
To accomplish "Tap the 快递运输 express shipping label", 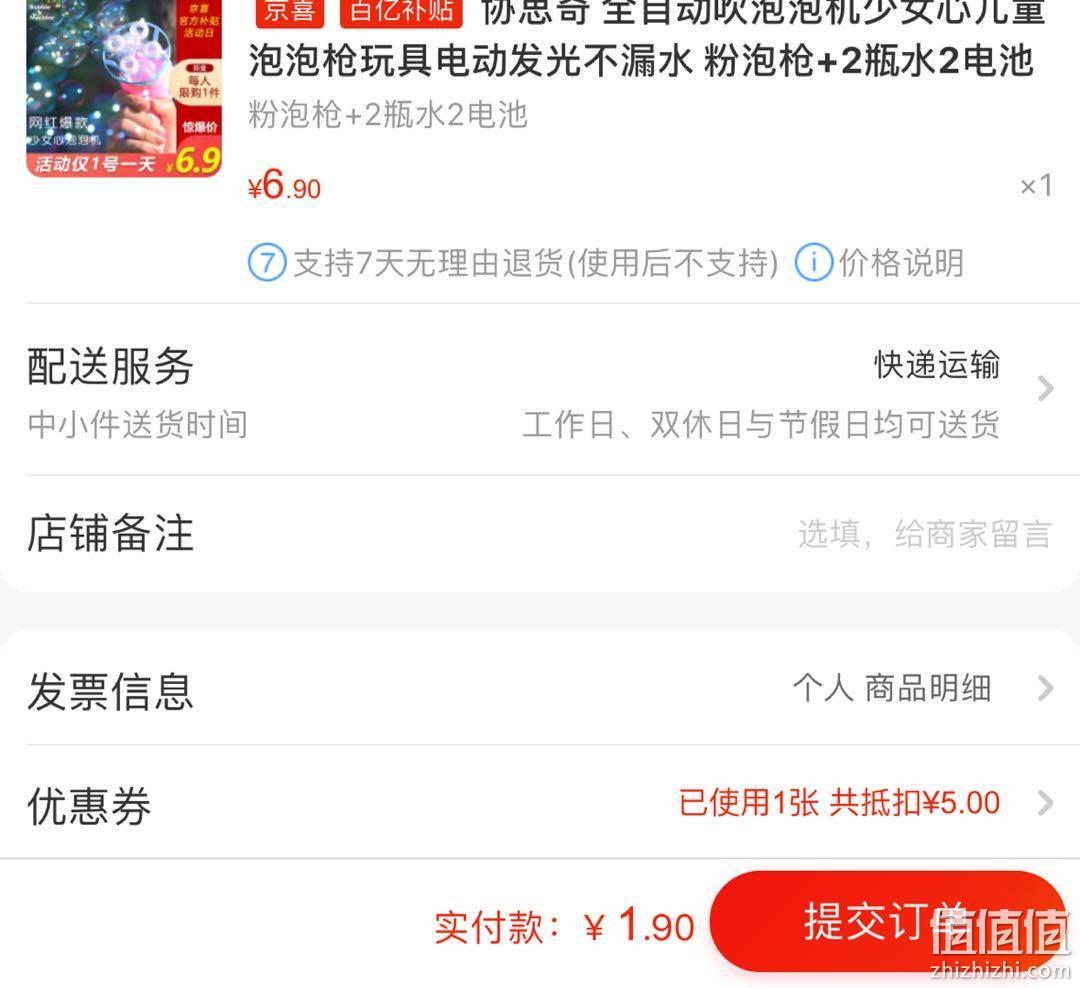I will (x=937, y=365).
